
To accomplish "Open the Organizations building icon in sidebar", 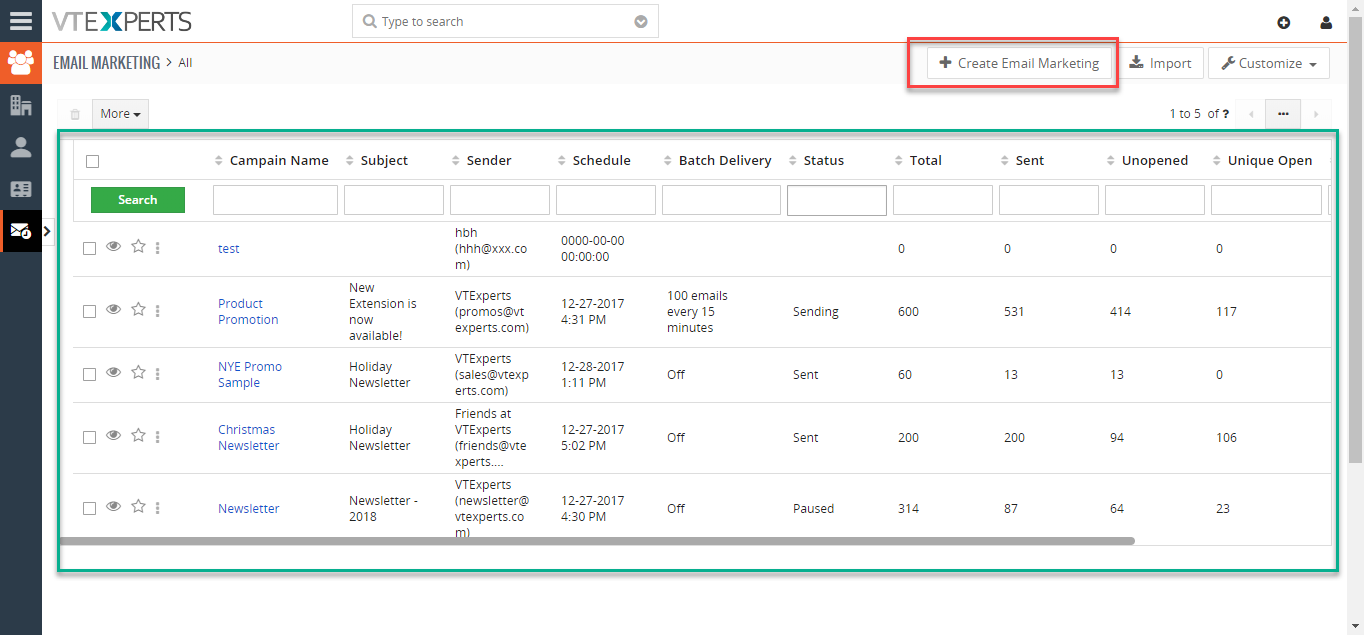I will pos(20,105).
